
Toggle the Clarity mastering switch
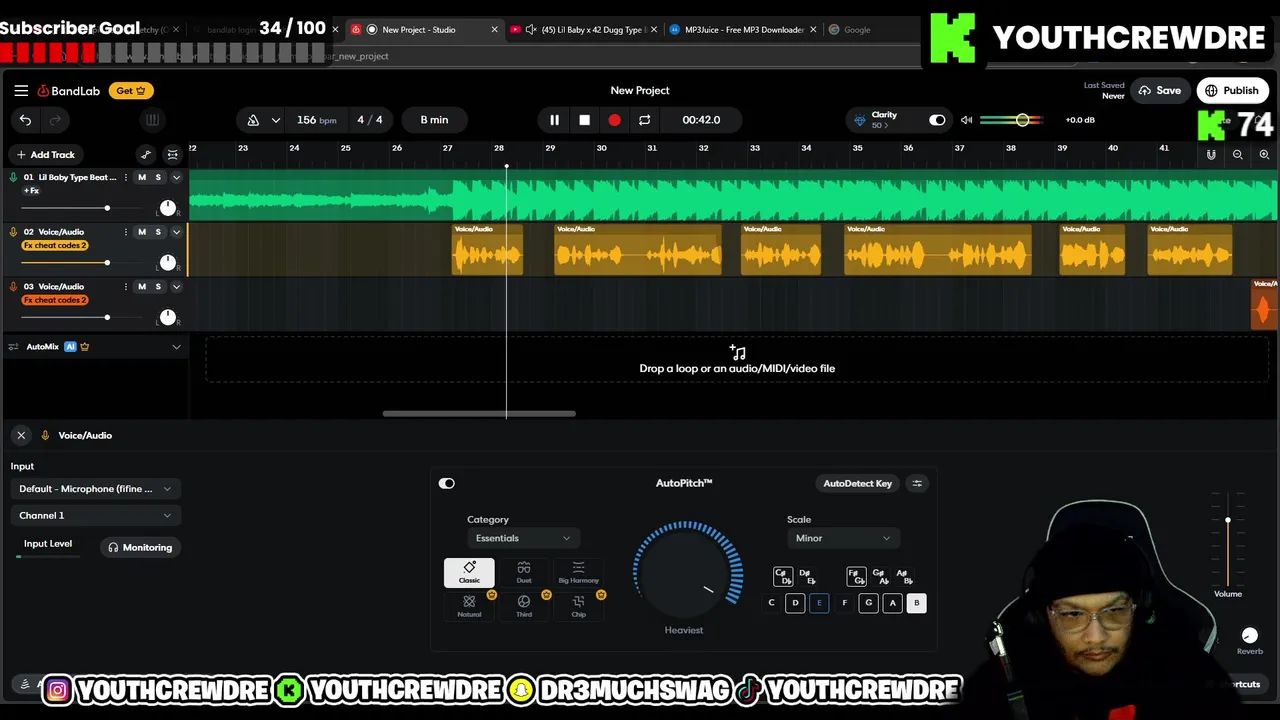(937, 120)
